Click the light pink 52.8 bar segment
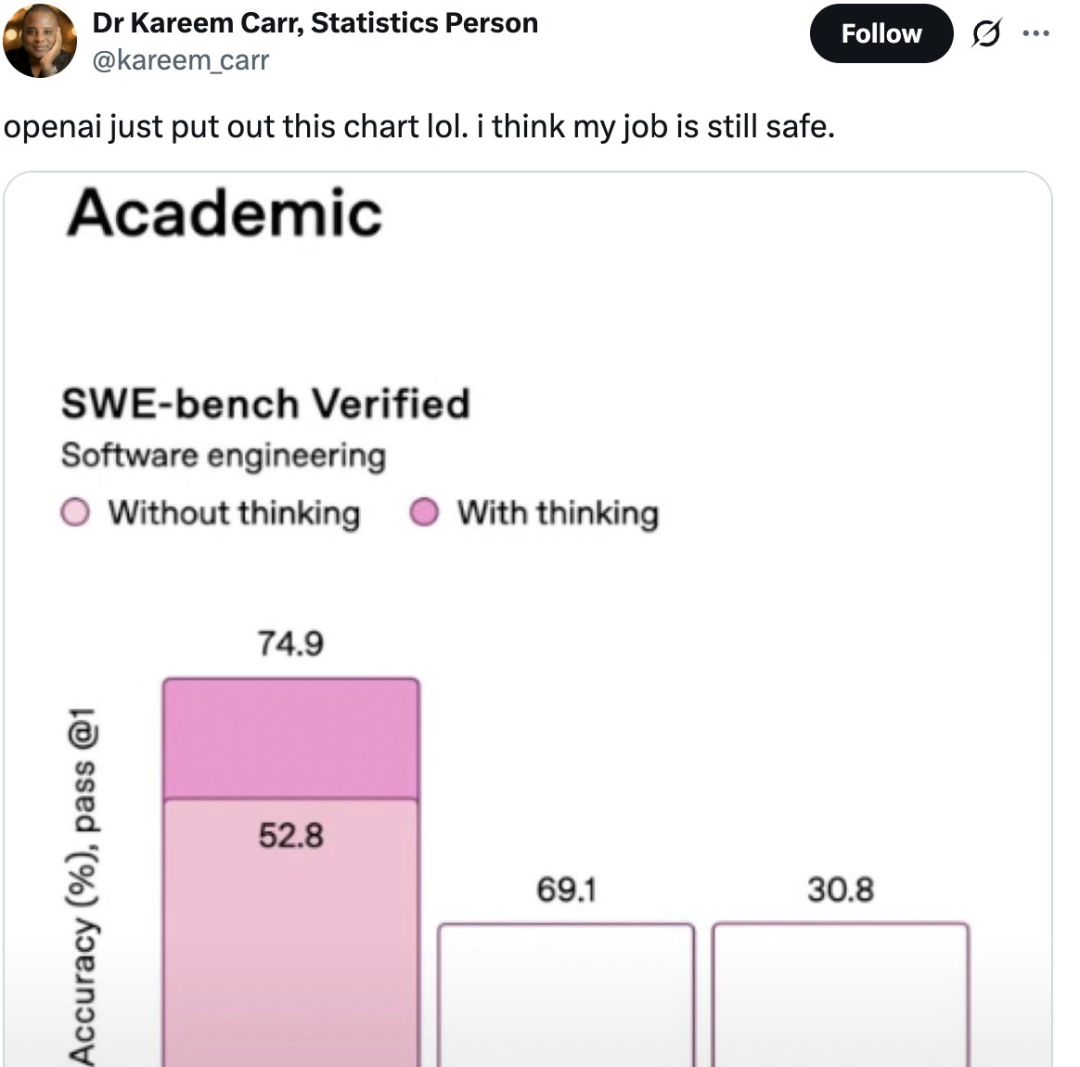Screen dimensions: 1080x1067 pos(290,930)
